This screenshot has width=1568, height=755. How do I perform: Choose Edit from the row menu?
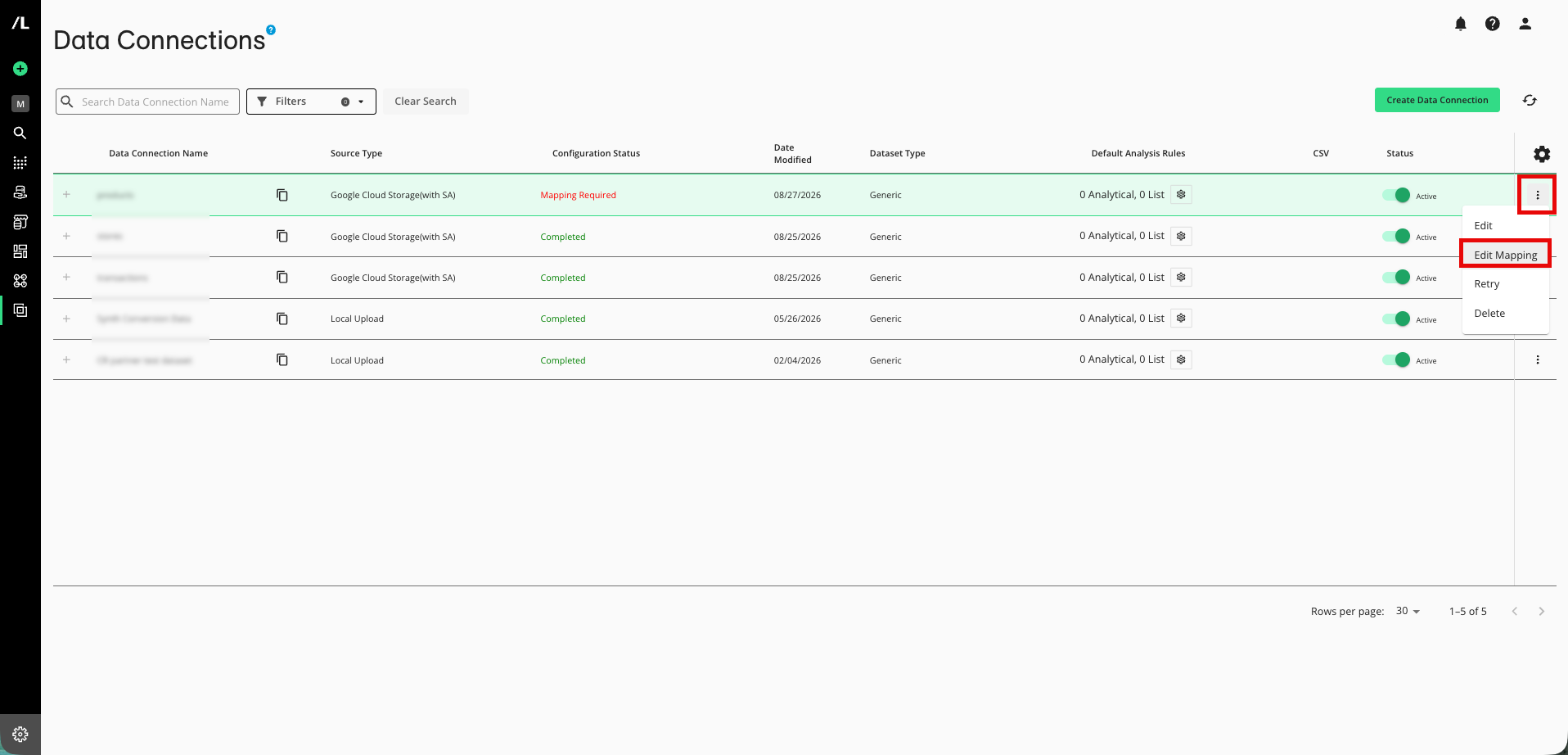click(1505, 225)
